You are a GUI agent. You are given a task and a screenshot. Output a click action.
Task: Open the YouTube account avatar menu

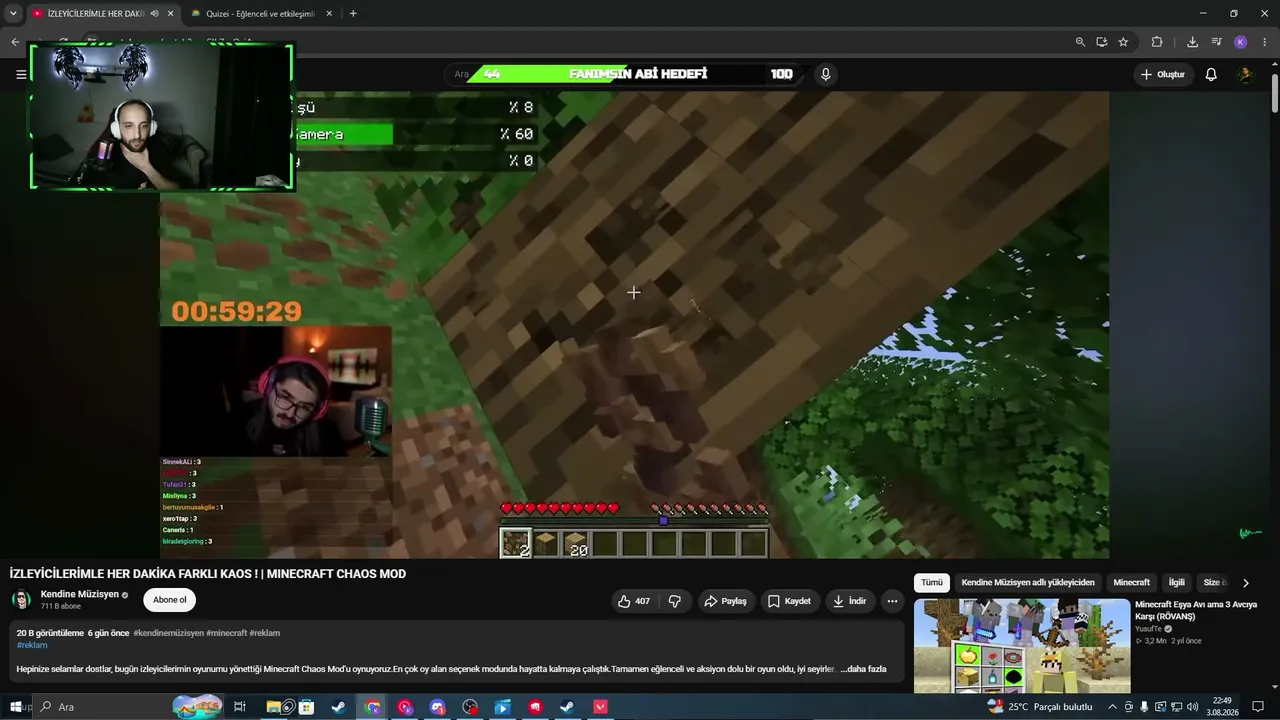pyautogui.click(x=1245, y=74)
